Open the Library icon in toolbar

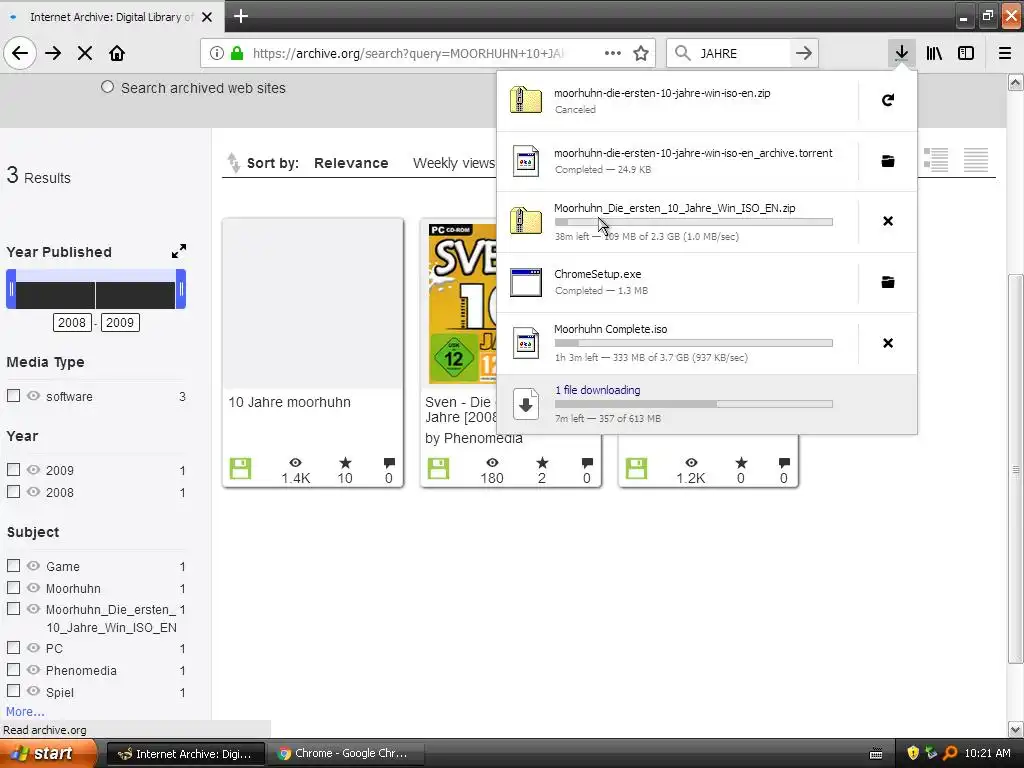click(934, 53)
